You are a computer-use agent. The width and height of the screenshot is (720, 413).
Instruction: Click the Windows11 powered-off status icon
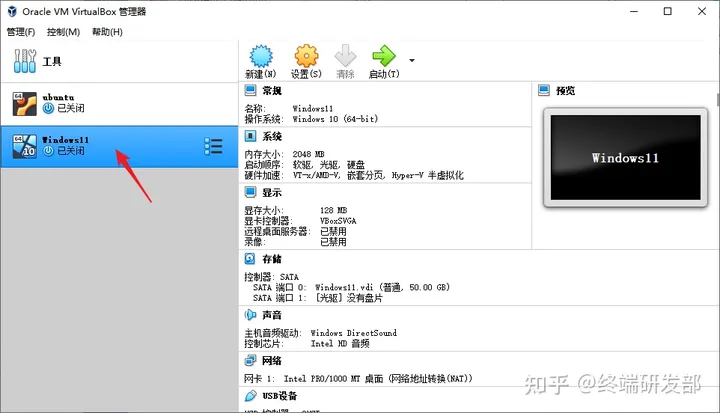click(x=48, y=151)
